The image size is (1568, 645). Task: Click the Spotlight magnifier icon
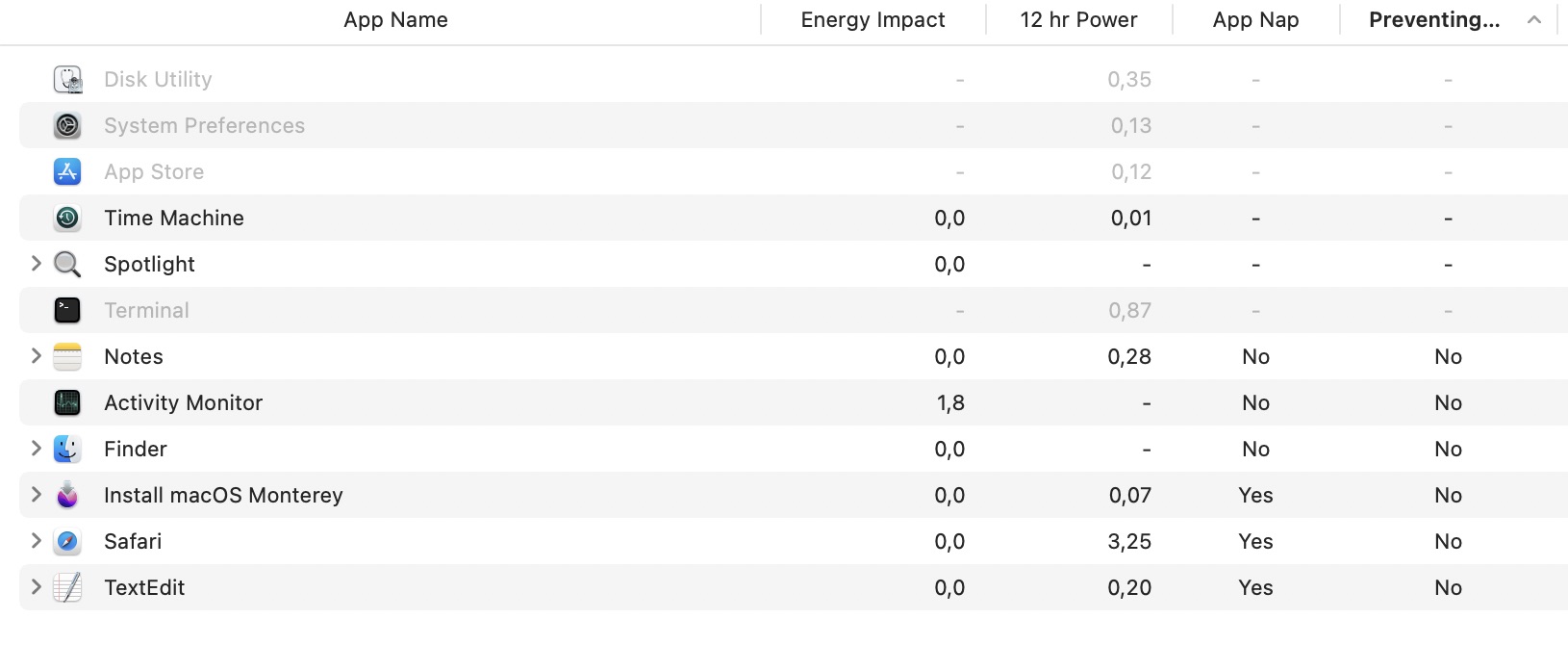pyautogui.click(x=67, y=264)
